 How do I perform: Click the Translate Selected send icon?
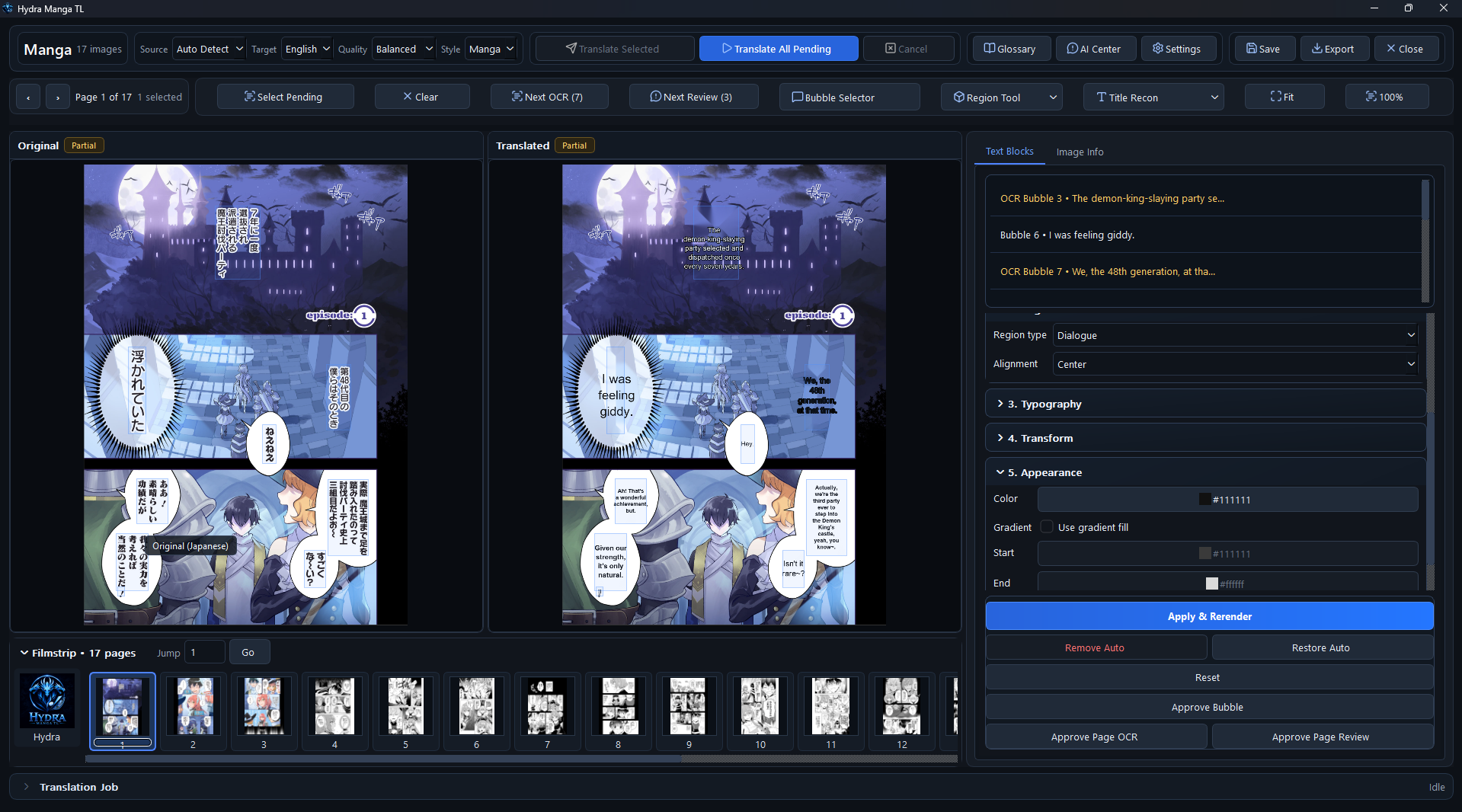[x=571, y=48]
